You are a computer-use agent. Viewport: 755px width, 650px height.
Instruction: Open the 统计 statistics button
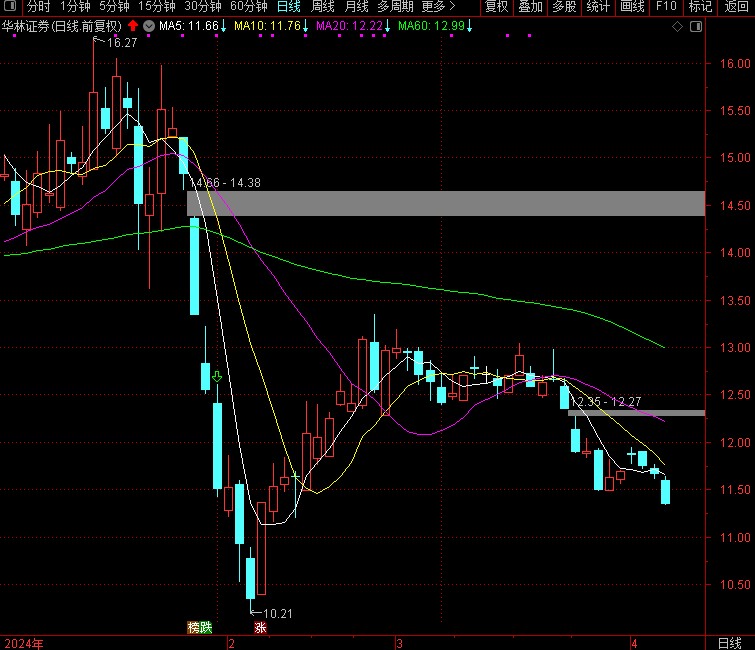[x=599, y=6]
